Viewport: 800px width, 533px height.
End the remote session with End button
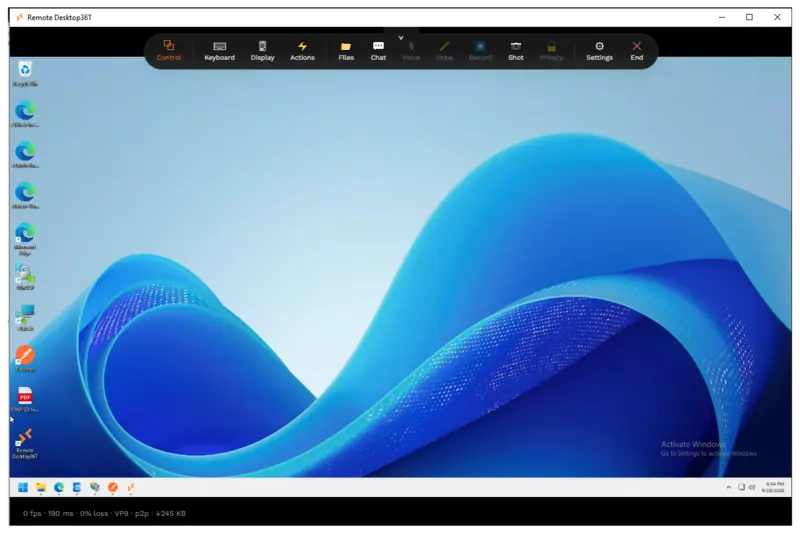point(637,51)
